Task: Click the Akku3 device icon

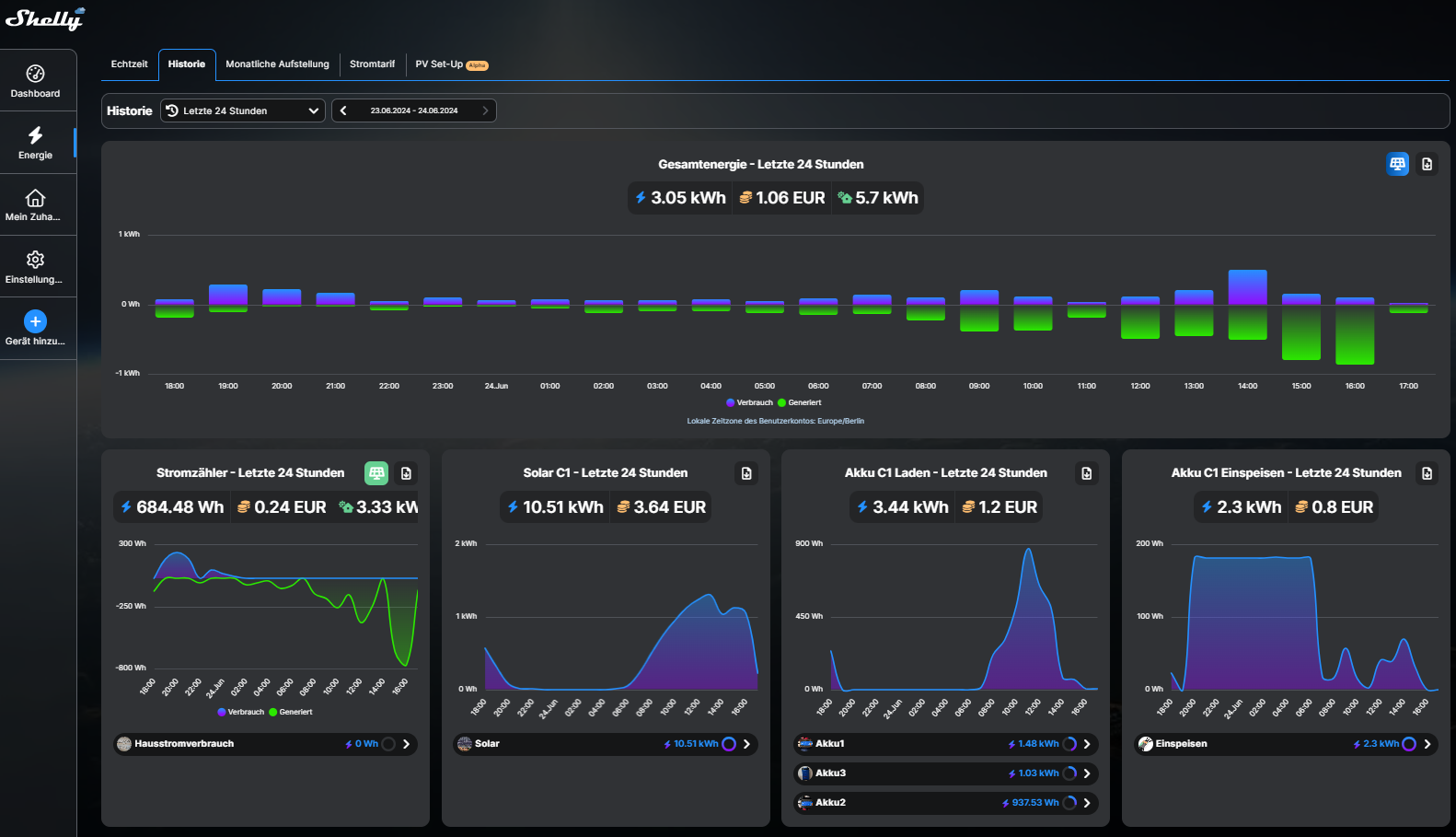Action: coord(805,773)
